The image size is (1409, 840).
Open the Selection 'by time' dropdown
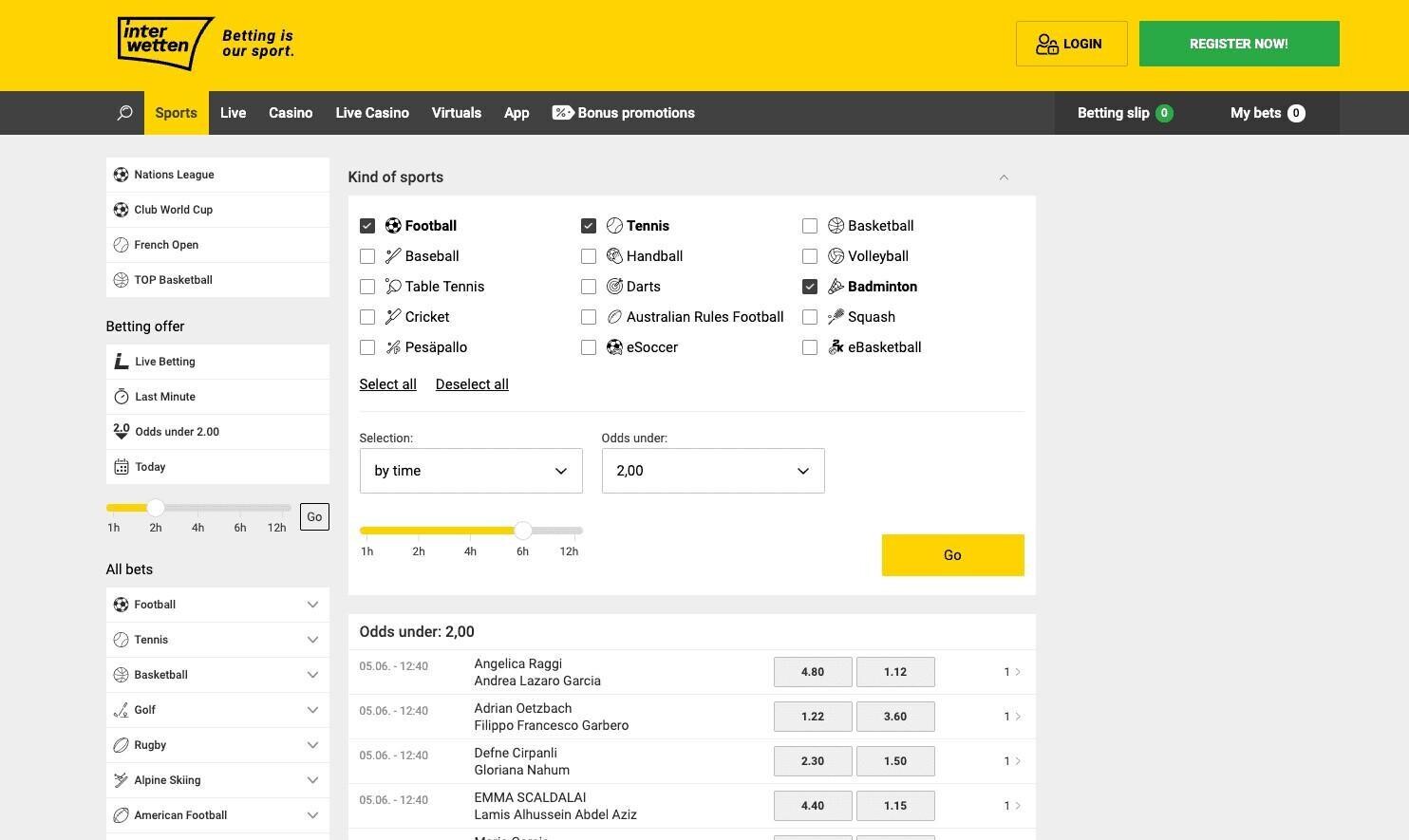pyautogui.click(x=471, y=471)
